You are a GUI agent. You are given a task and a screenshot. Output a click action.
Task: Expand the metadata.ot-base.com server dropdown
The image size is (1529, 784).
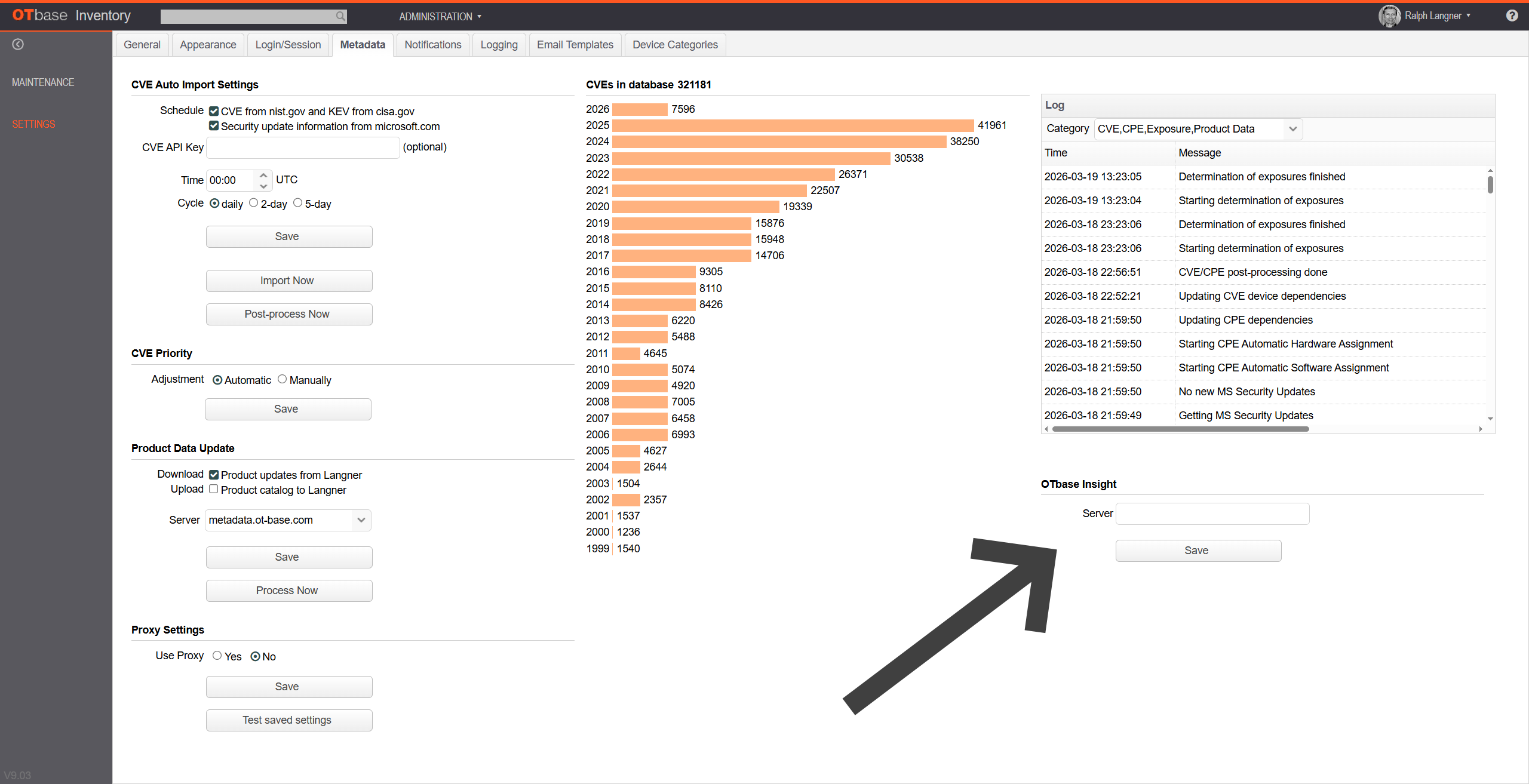(x=361, y=520)
